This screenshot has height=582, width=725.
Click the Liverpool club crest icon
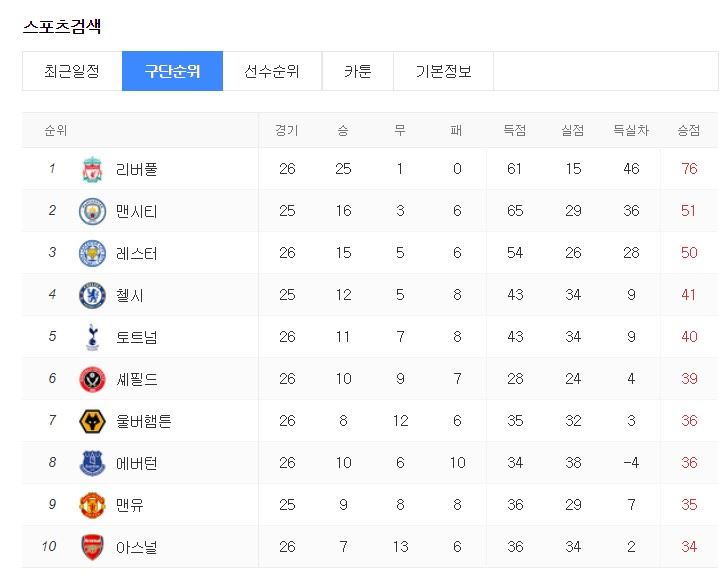tap(92, 169)
